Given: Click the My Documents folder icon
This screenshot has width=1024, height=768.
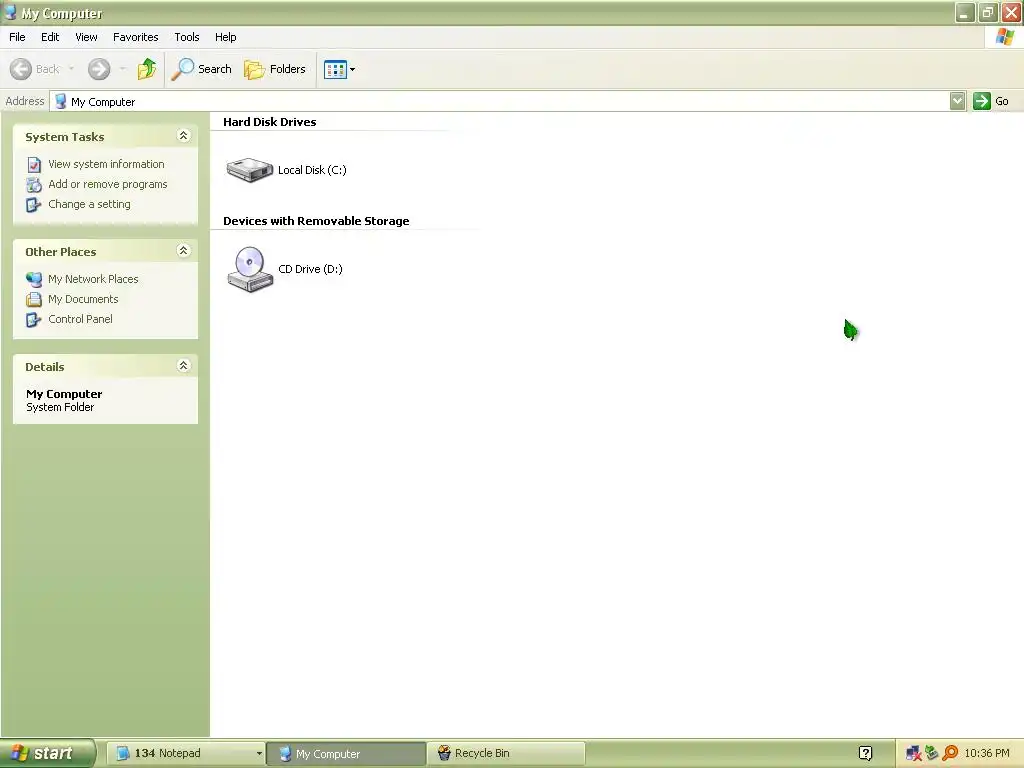Looking at the screenshot, I should coord(34,300).
